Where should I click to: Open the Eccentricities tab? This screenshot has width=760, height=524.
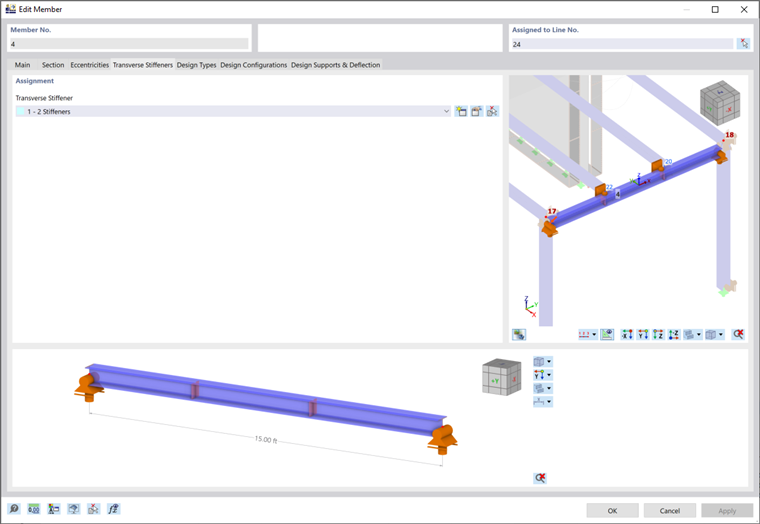click(90, 64)
